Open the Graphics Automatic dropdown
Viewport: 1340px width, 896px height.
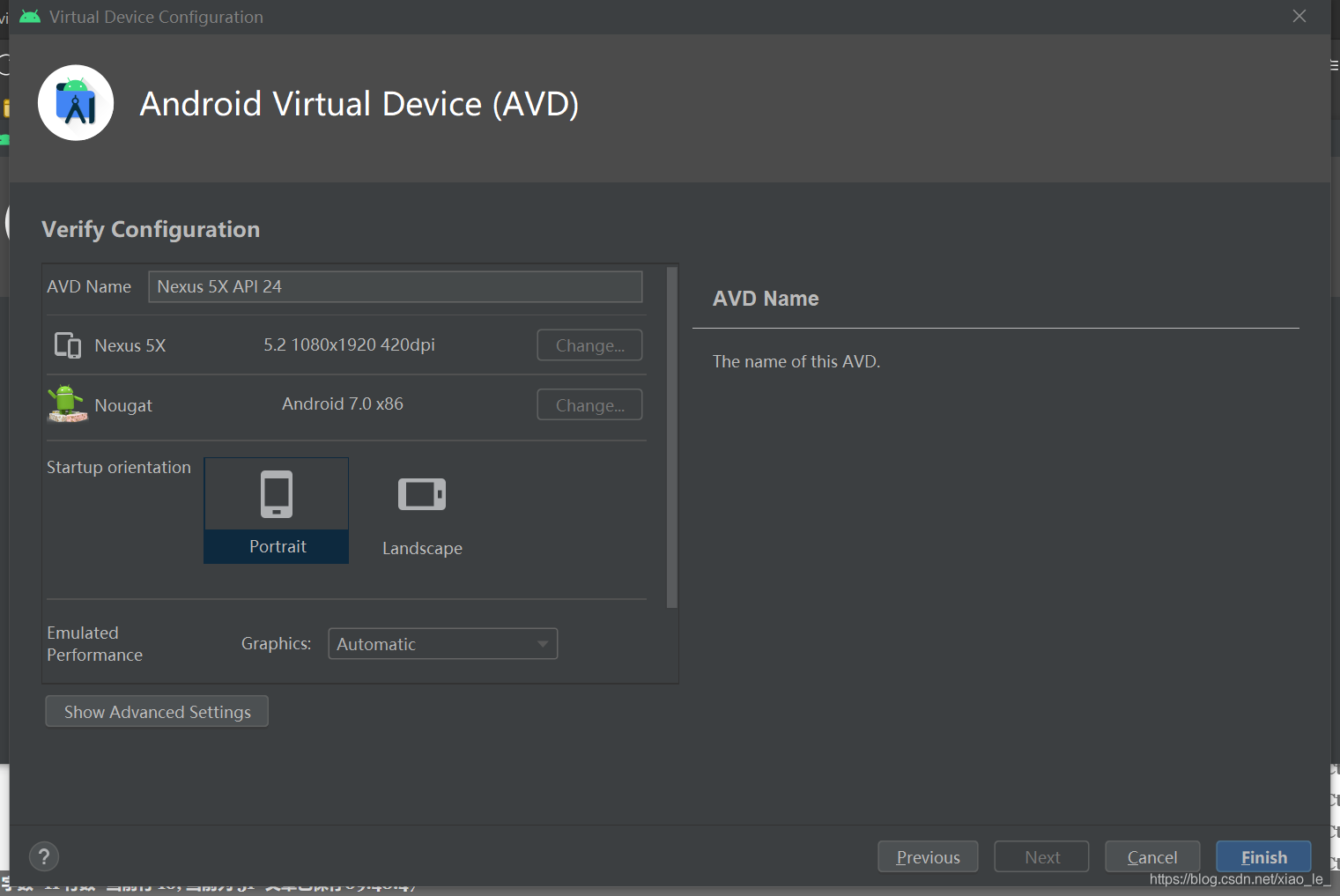click(442, 644)
